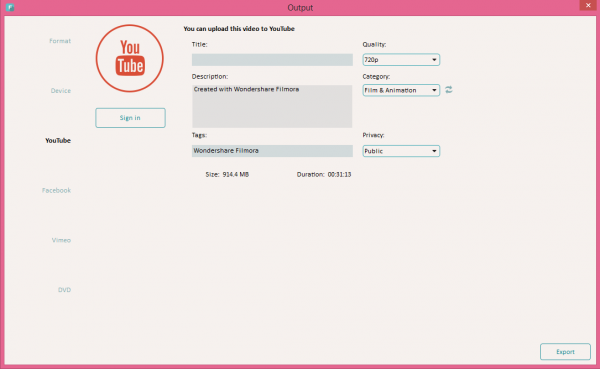Viewport: 600px width, 369px height.
Task: Switch to the Device tab
Action: [x=61, y=91]
